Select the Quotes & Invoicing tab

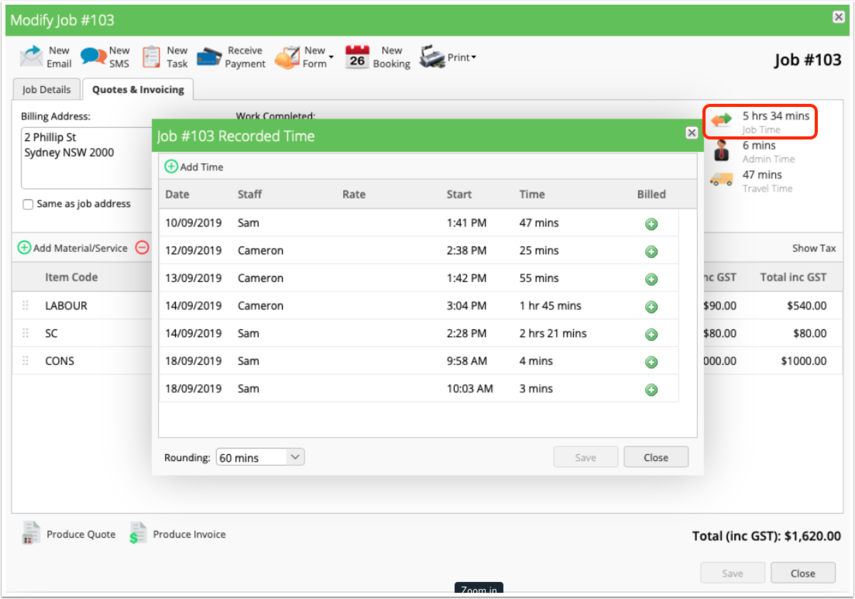(138, 89)
